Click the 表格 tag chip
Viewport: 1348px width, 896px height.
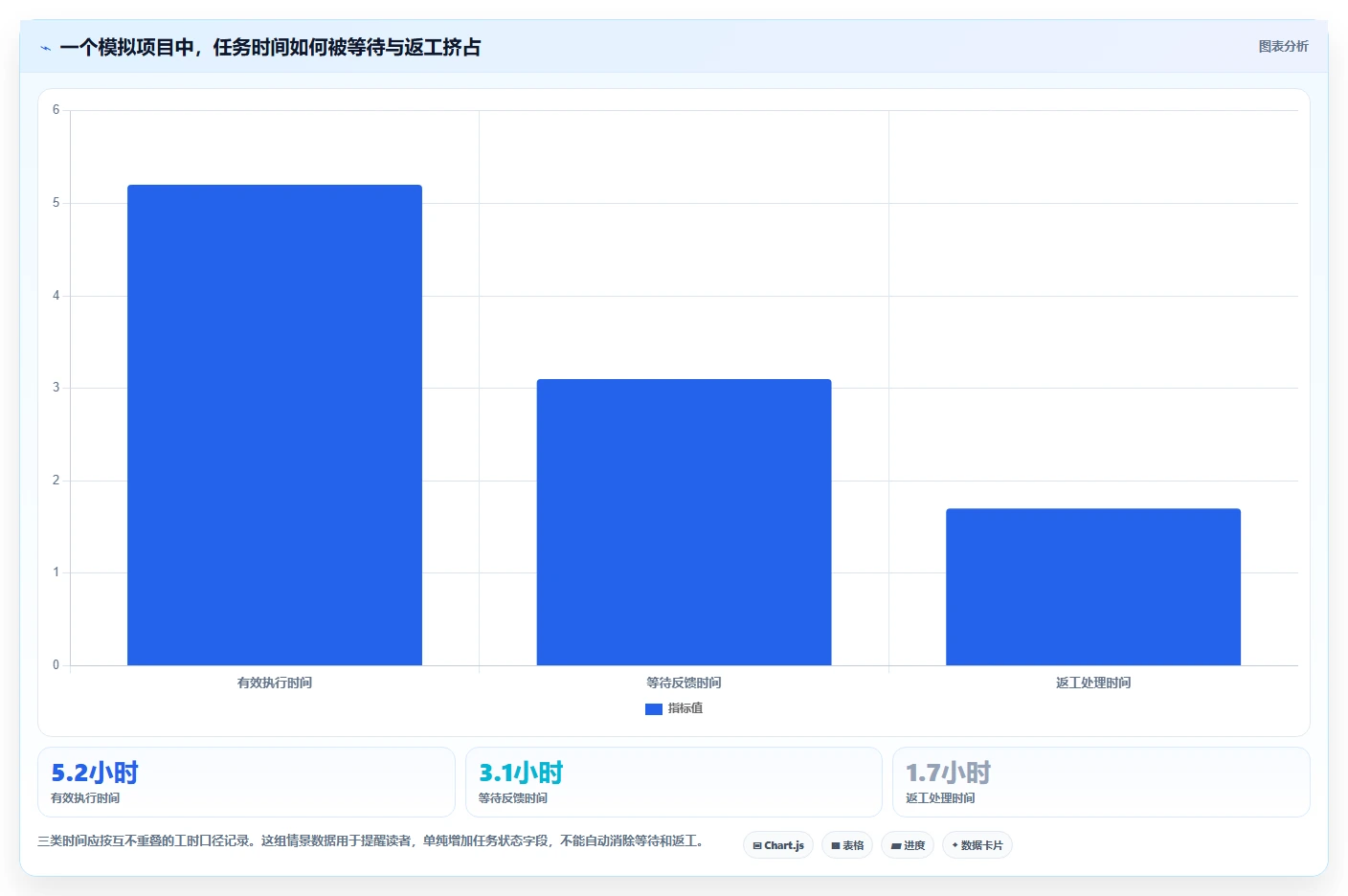click(x=847, y=845)
